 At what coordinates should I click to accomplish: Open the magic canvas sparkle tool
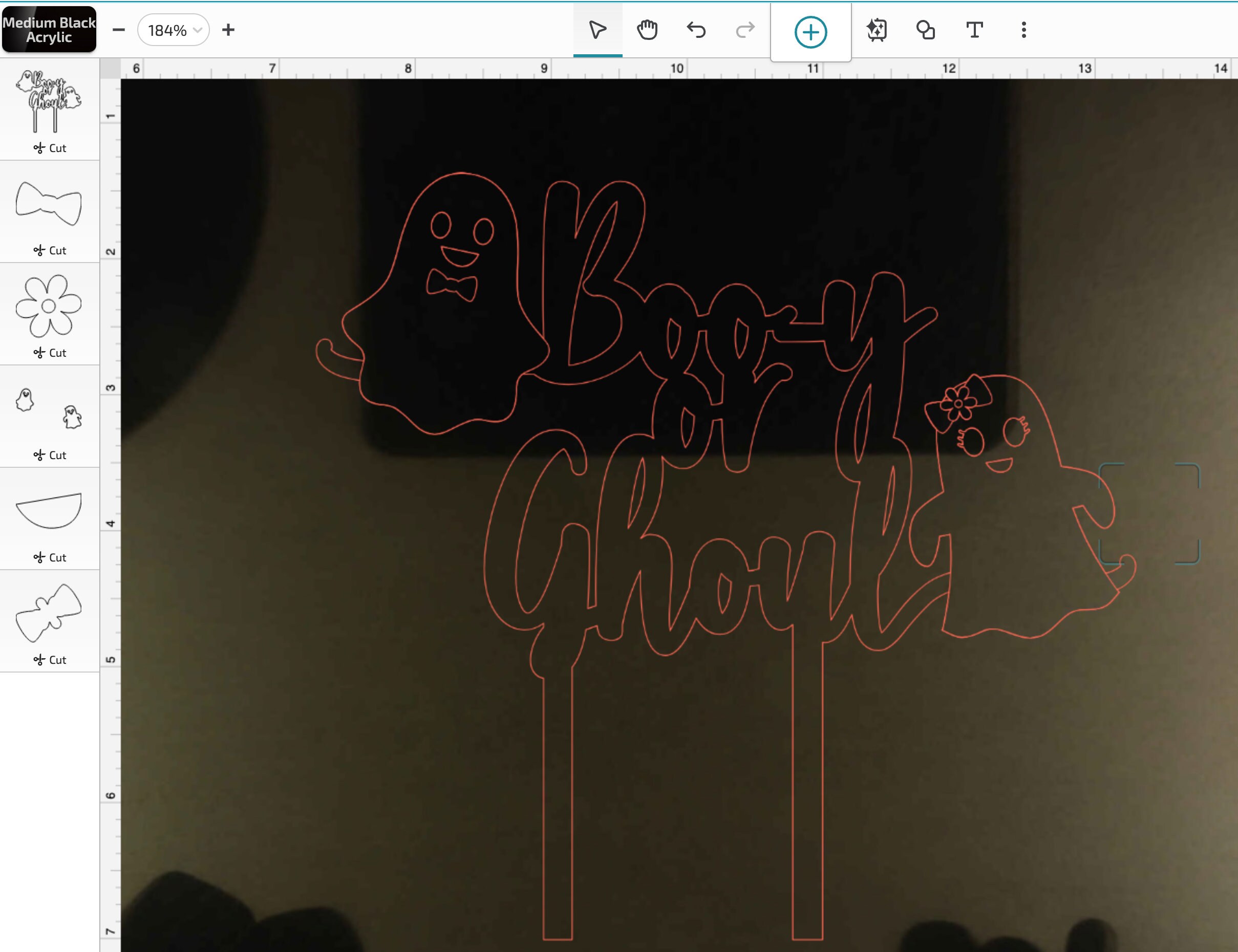(877, 30)
